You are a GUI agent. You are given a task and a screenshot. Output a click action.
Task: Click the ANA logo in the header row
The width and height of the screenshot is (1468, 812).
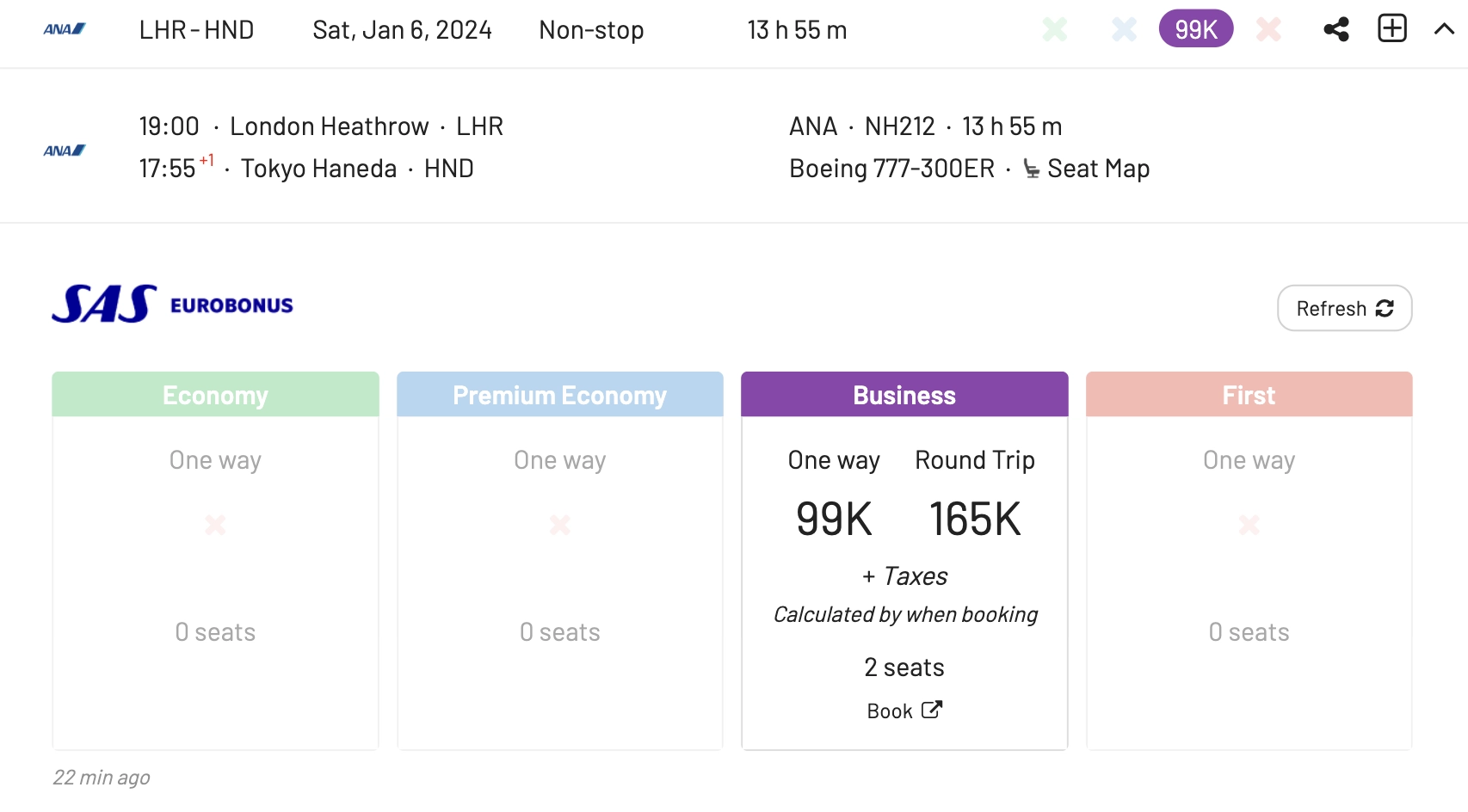[x=65, y=29]
